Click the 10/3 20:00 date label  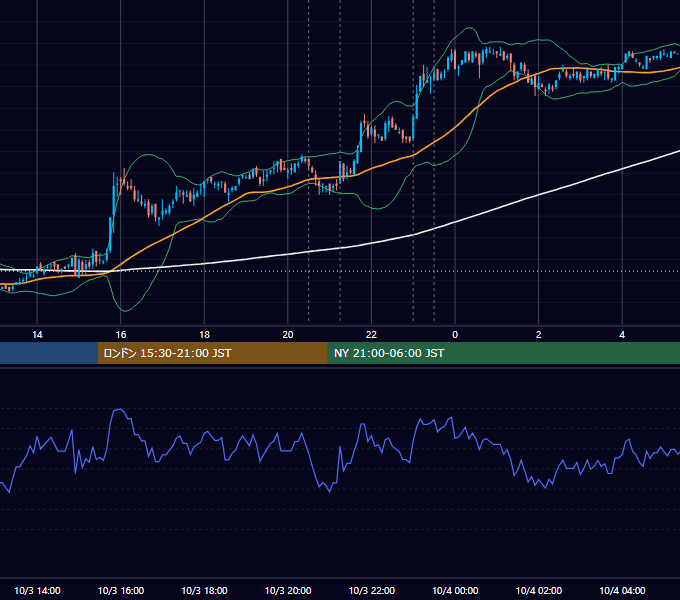tap(288, 590)
